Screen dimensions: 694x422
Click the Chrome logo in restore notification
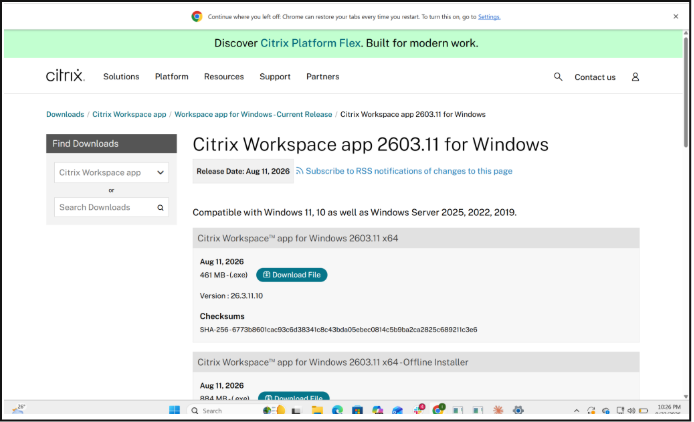(197, 16)
